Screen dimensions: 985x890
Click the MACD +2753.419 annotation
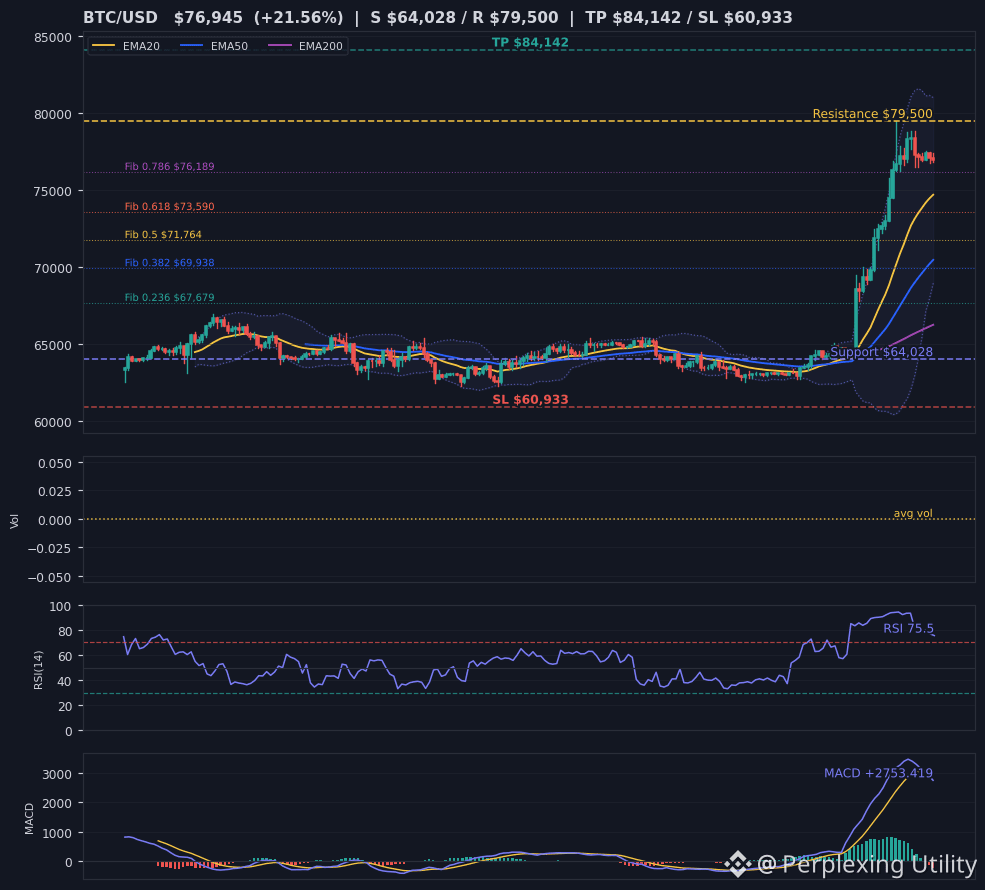(878, 773)
